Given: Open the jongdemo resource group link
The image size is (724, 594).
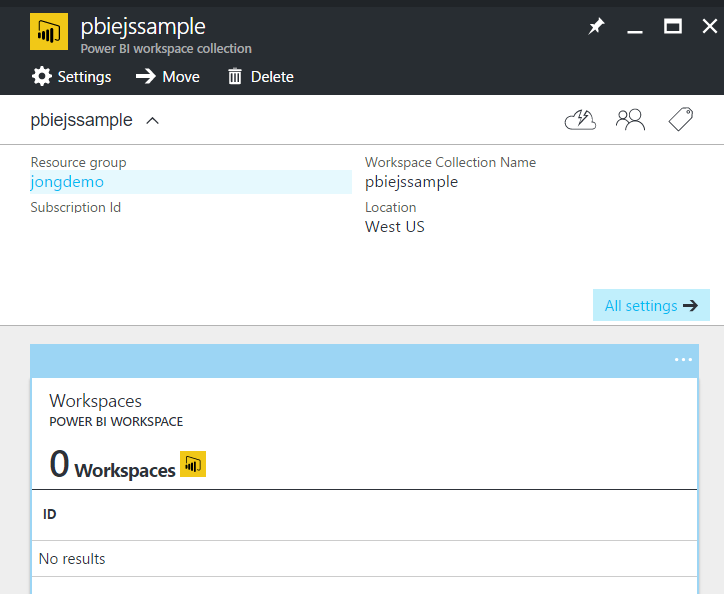Looking at the screenshot, I should coord(67,182).
